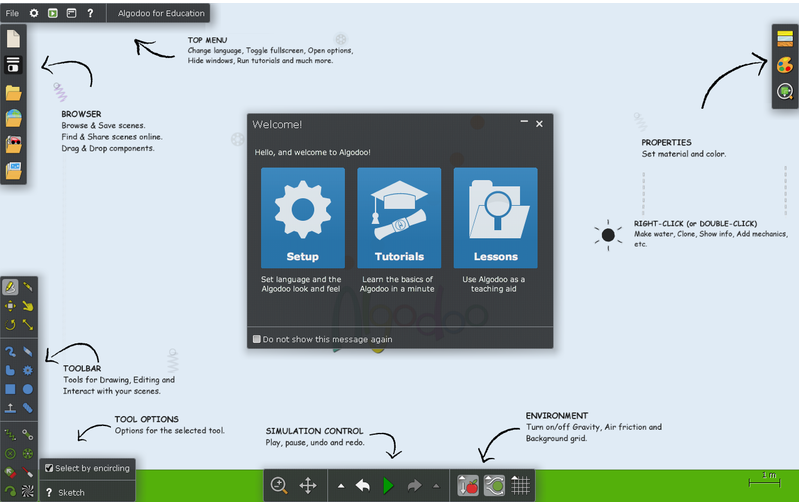Open the My Scenes folder icon

[13, 92]
